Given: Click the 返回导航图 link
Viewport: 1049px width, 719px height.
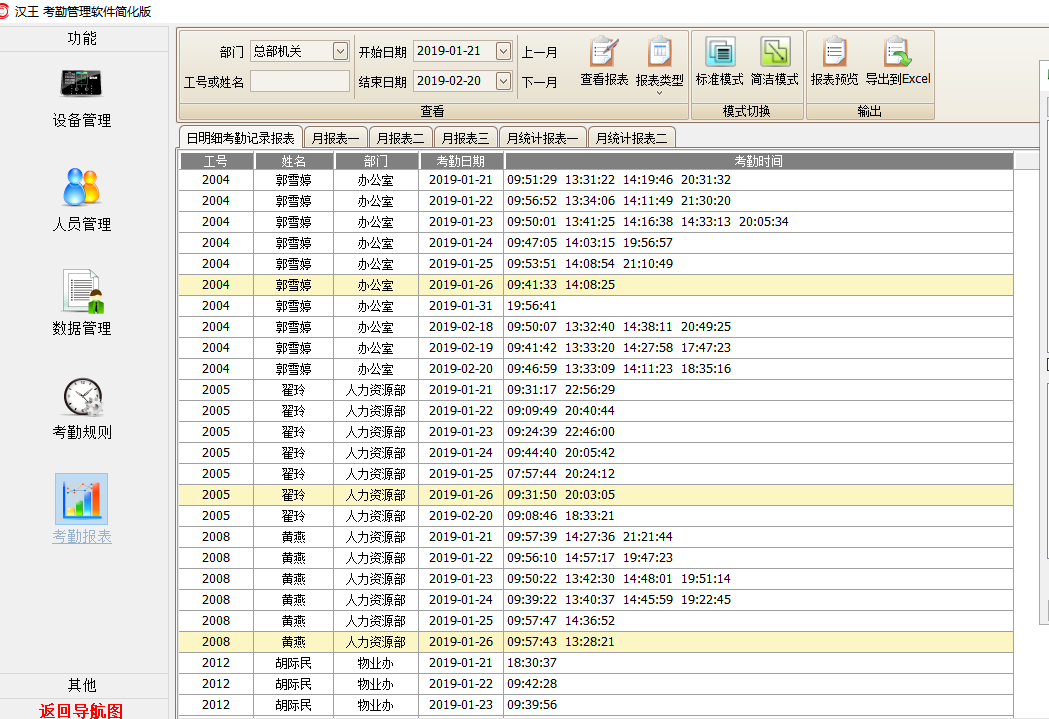Looking at the screenshot, I should tap(82, 710).
